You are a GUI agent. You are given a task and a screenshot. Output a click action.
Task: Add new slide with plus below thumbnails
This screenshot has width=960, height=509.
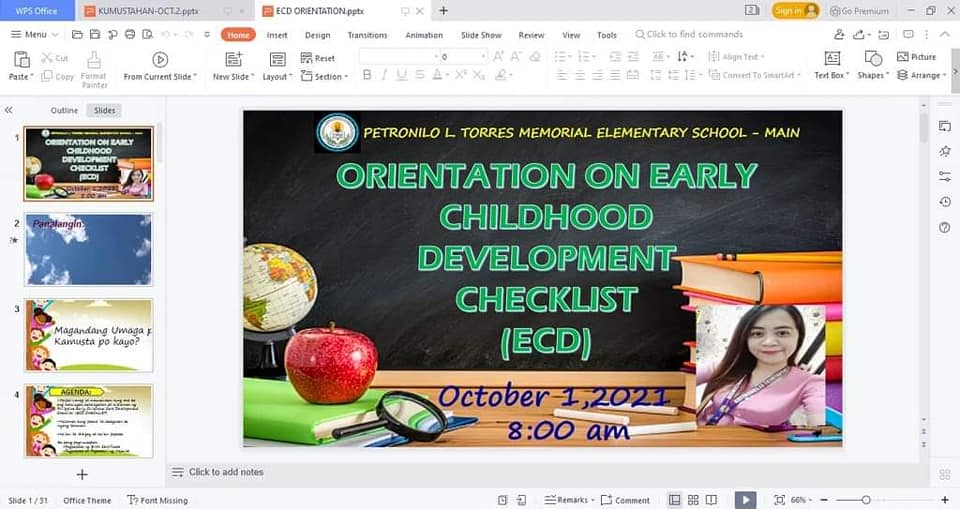pyautogui.click(x=82, y=474)
